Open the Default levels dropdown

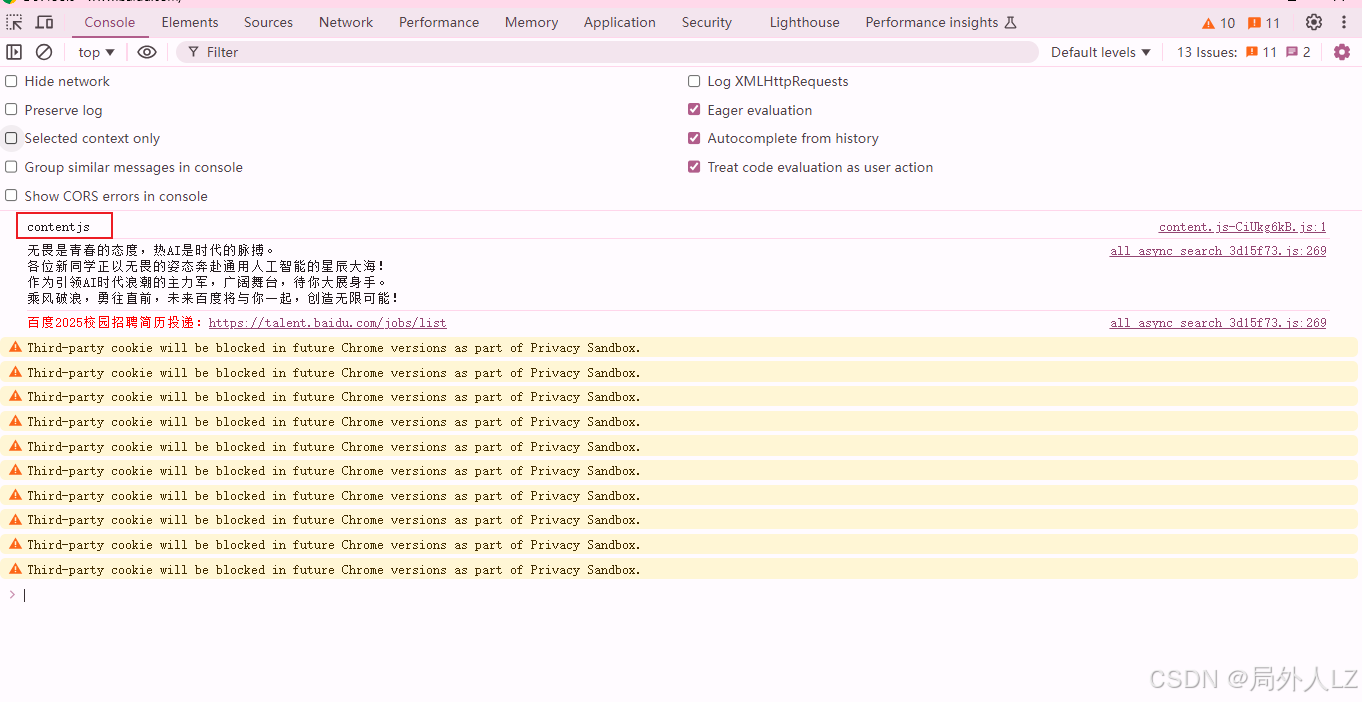point(1099,51)
